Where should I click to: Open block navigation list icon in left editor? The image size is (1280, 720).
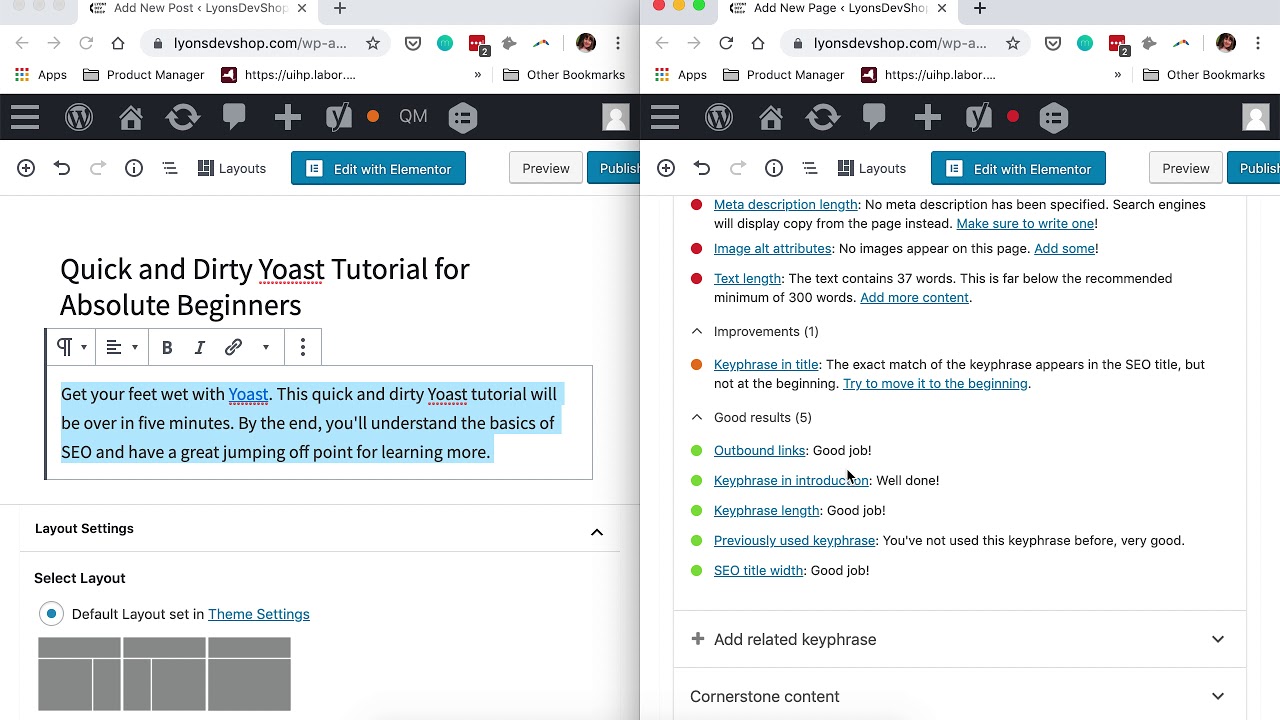pos(170,168)
